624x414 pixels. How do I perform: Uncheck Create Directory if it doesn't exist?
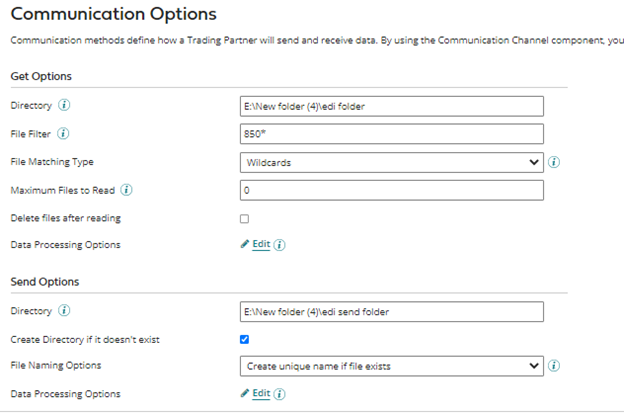(x=245, y=339)
